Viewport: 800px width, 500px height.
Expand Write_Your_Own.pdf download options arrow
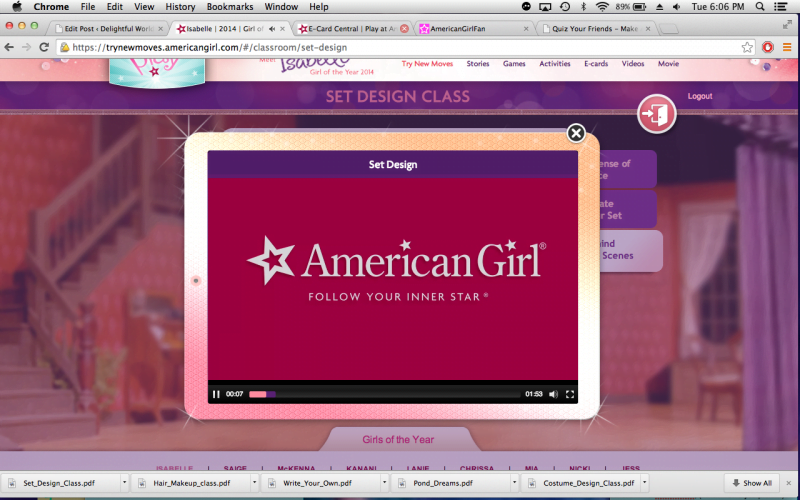[x=384, y=483]
